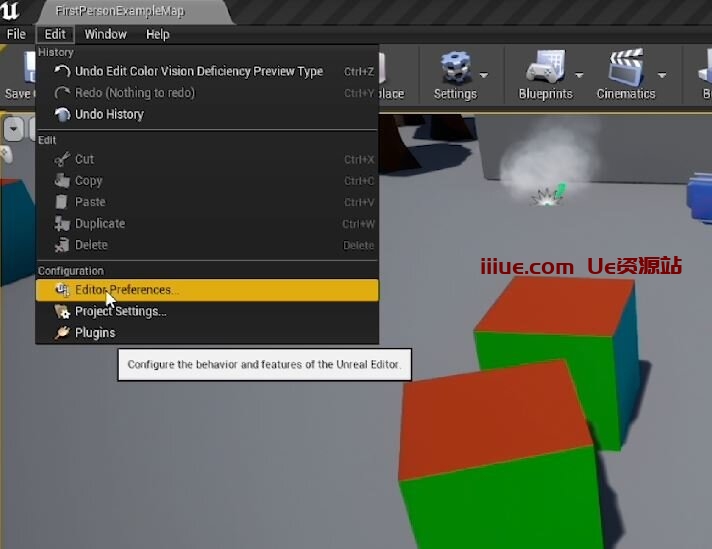Image resolution: width=712 pixels, height=549 pixels.
Task: Click the scissors icon beside Cut
Action: click(62, 159)
